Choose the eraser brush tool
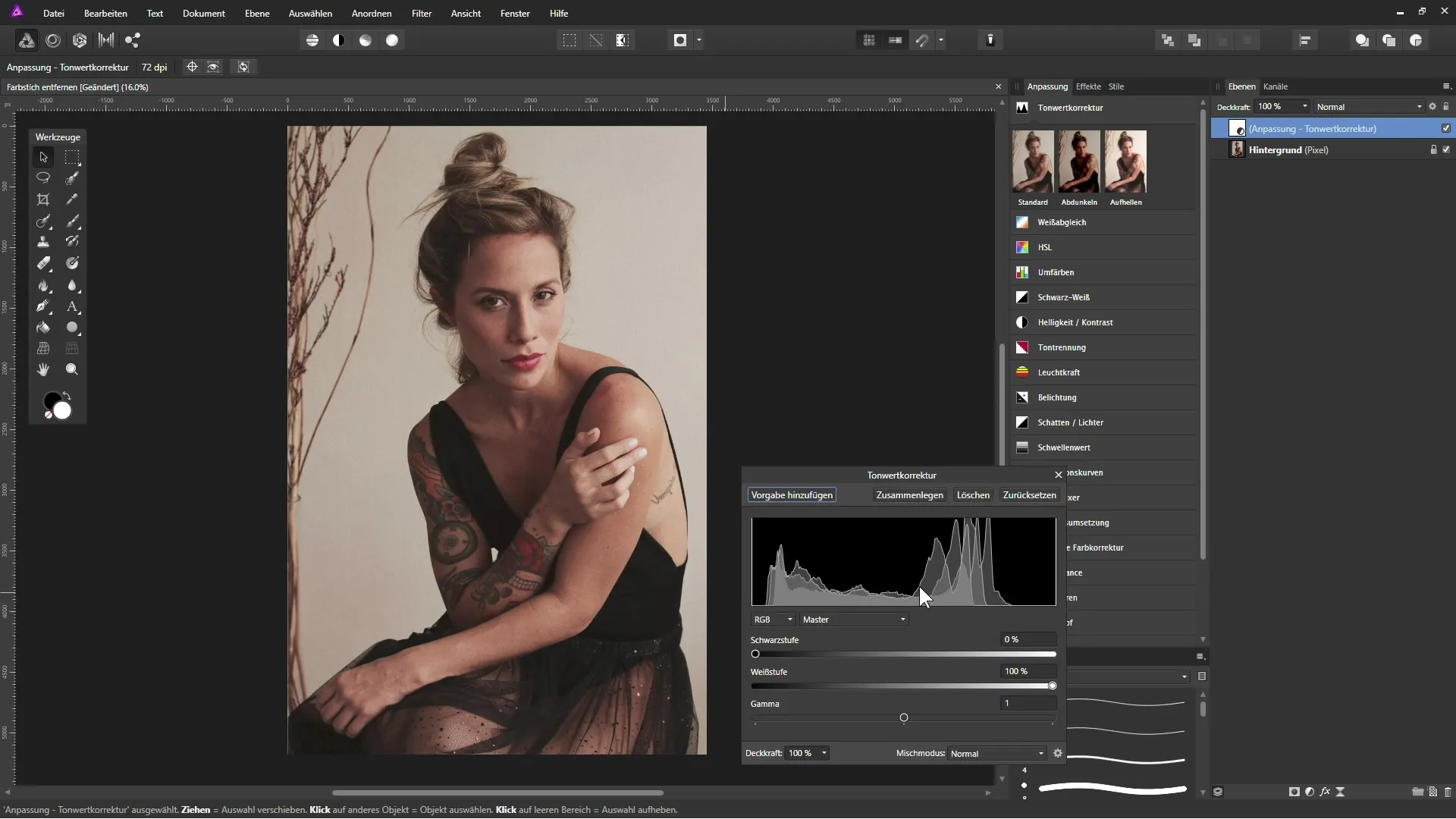The image size is (1456, 819). click(43, 263)
